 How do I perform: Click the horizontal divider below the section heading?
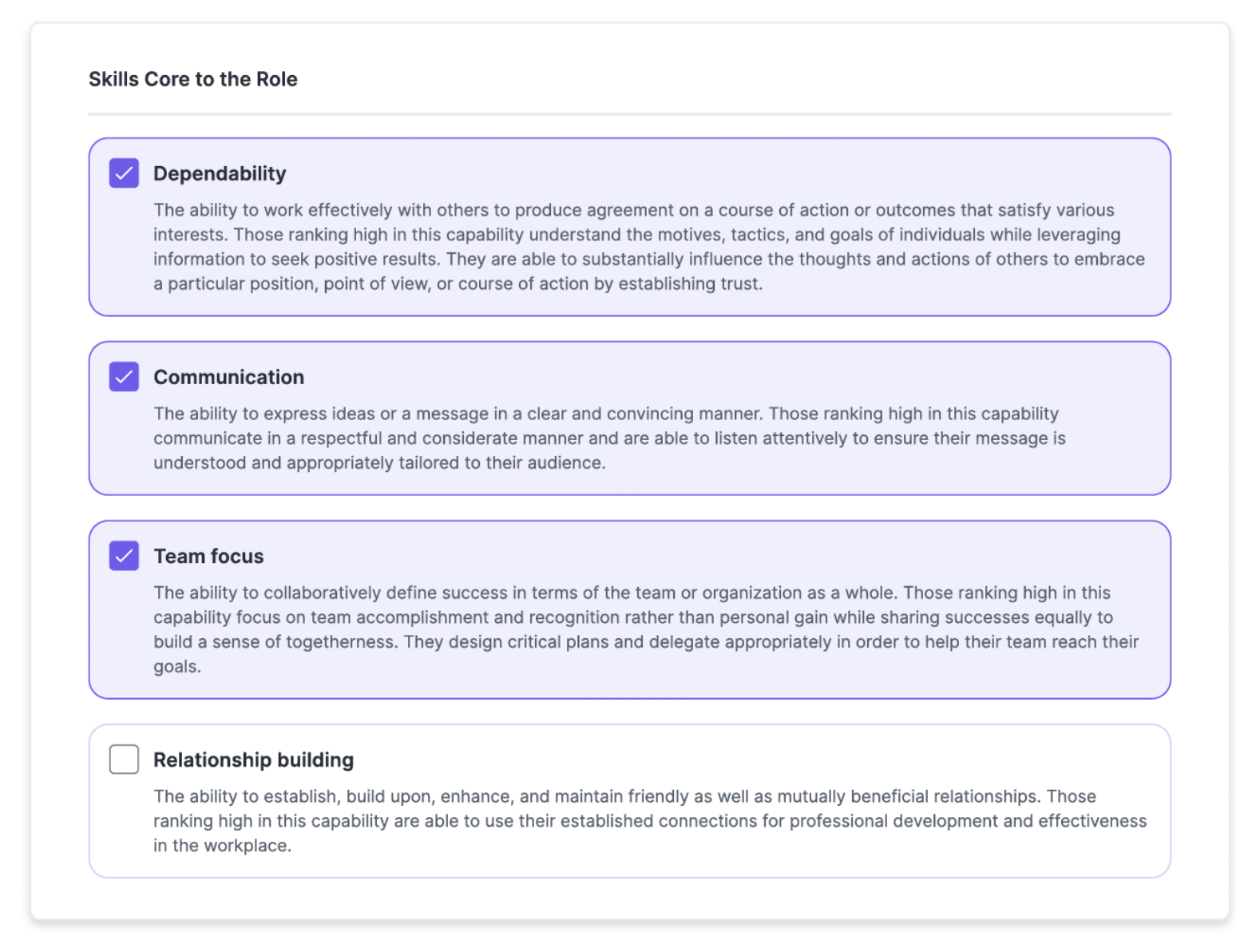(629, 114)
